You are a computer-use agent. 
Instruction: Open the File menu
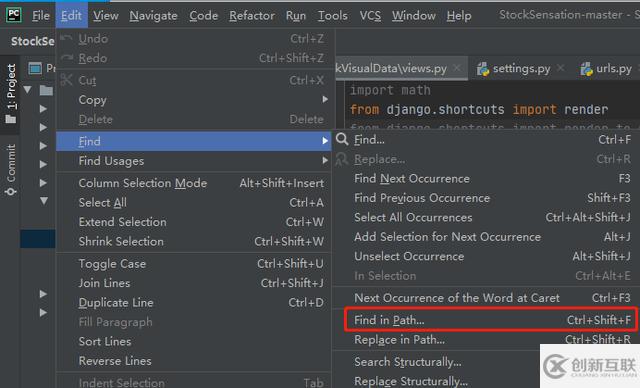(x=41, y=16)
